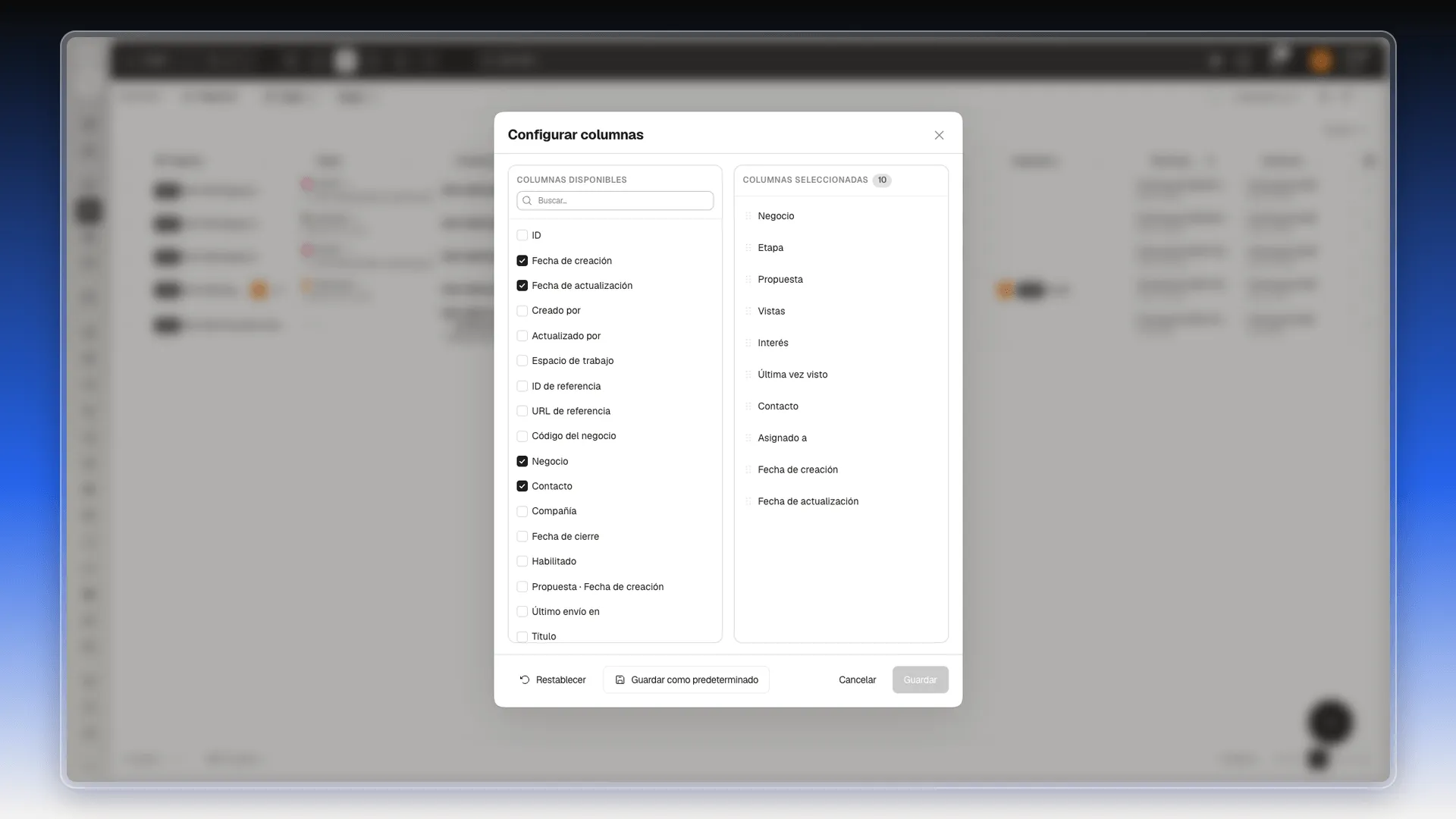Uncheck Fecha de actualización checkbox
Image resolution: width=1456 pixels, height=819 pixels.
522,285
